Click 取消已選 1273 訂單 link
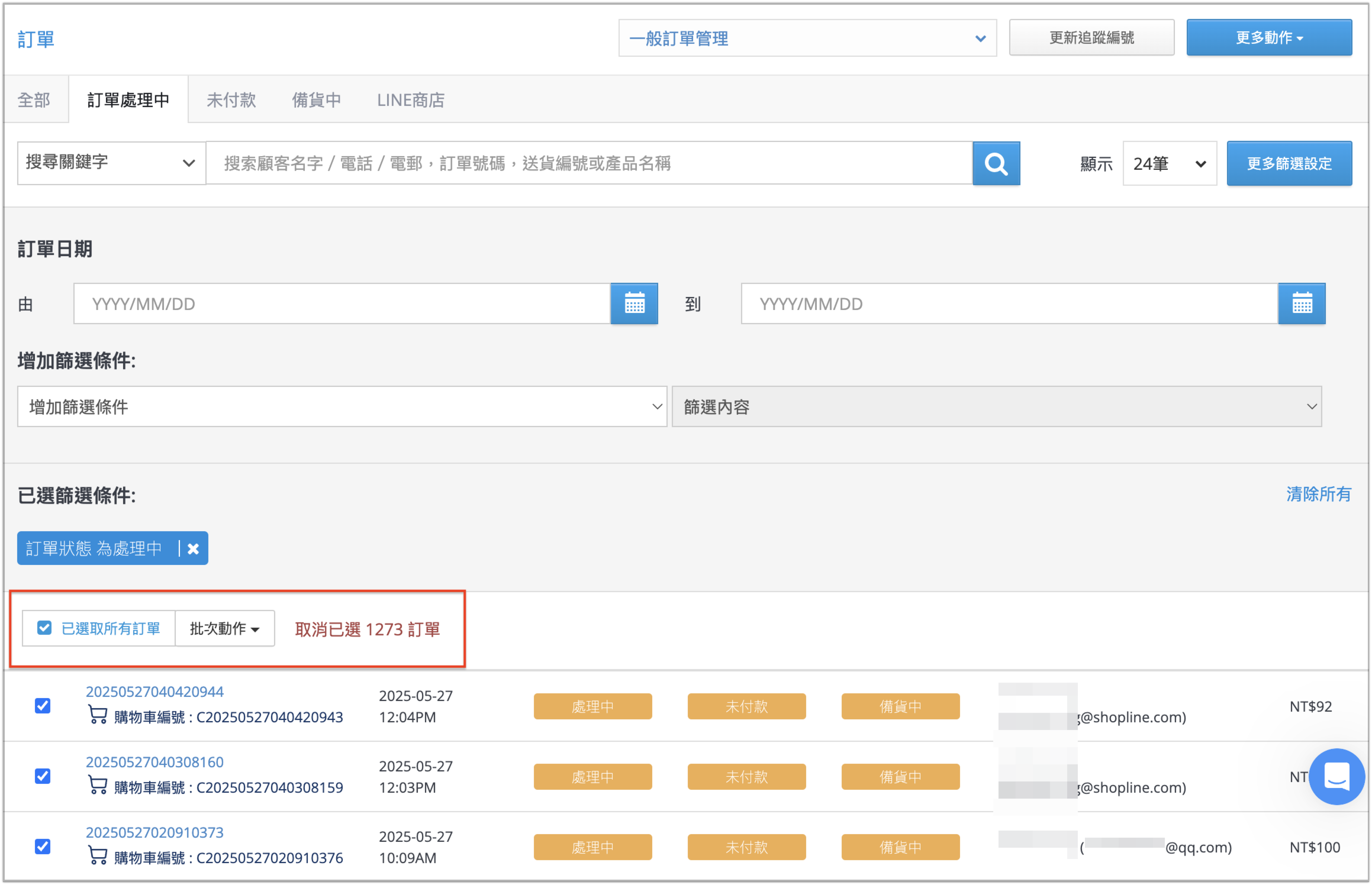This screenshot has width=1372, height=885. pyautogui.click(x=368, y=629)
